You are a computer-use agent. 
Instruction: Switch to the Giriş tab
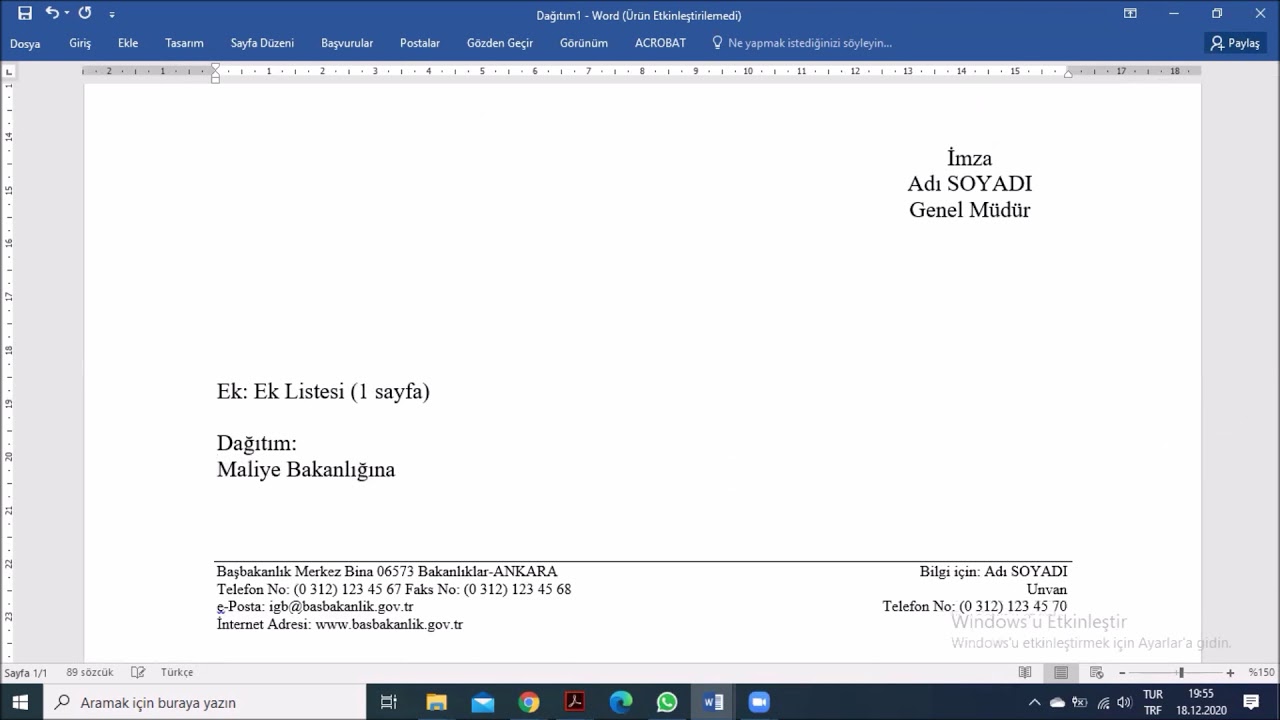point(80,43)
